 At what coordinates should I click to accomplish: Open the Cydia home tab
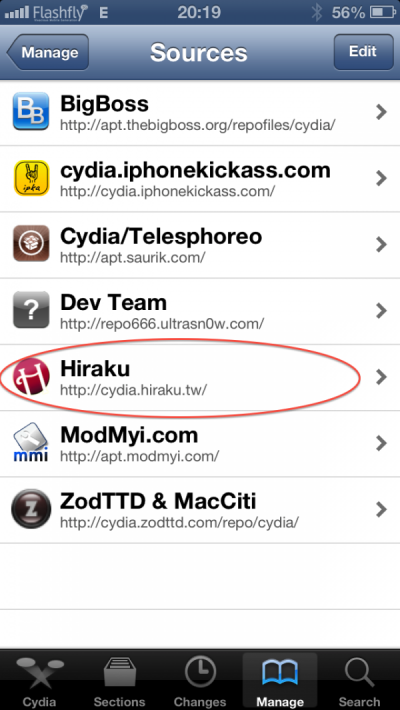coord(40,681)
